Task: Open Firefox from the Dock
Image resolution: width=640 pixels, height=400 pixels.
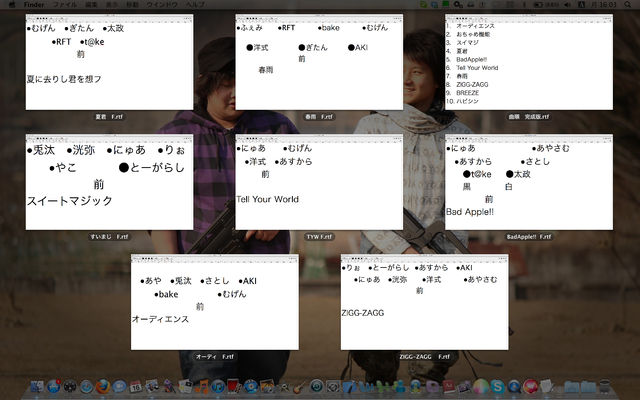Action: [102, 387]
